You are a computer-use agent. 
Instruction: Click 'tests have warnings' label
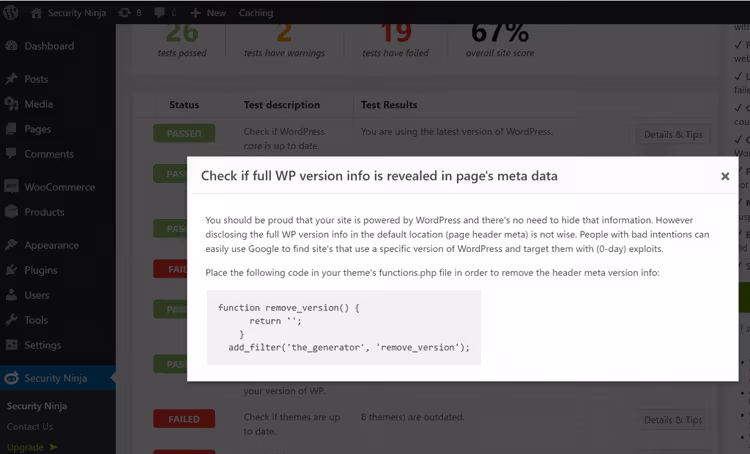click(x=284, y=53)
